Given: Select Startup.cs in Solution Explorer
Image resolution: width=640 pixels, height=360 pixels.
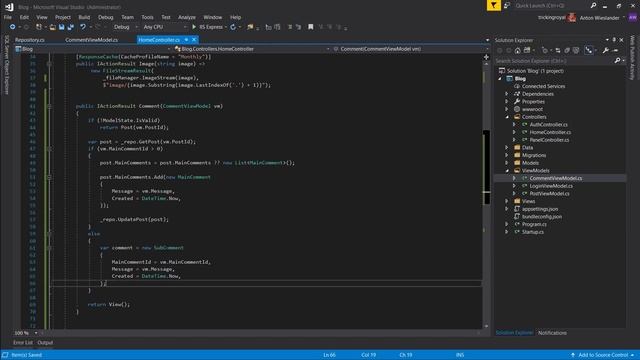Looking at the screenshot, I should (533, 232).
